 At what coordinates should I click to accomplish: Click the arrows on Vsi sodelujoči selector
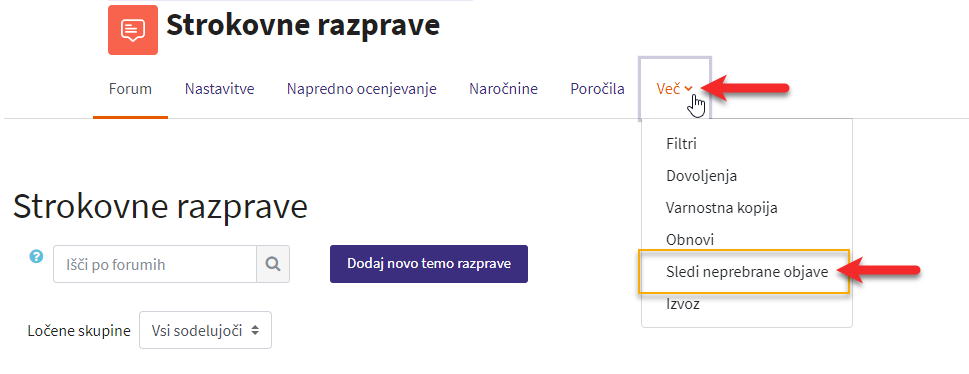click(x=255, y=330)
